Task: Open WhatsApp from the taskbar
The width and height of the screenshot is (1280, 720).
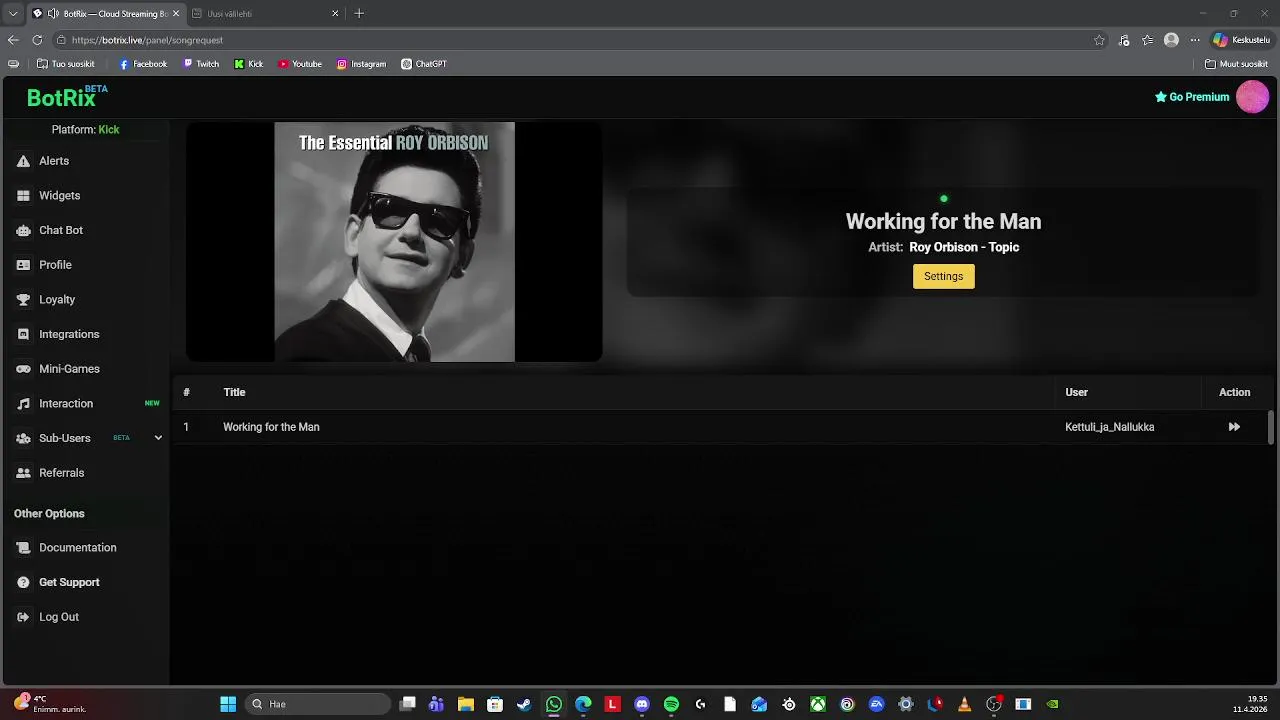Action: point(554,704)
